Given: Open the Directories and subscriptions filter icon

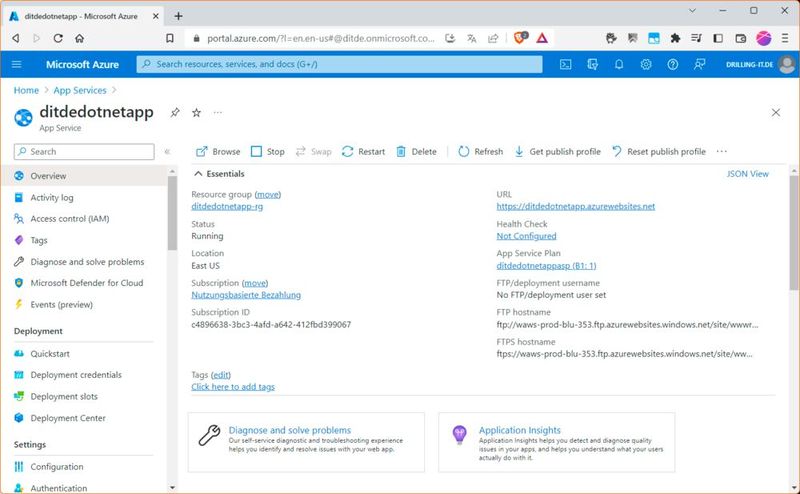Looking at the screenshot, I should point(592,64).
